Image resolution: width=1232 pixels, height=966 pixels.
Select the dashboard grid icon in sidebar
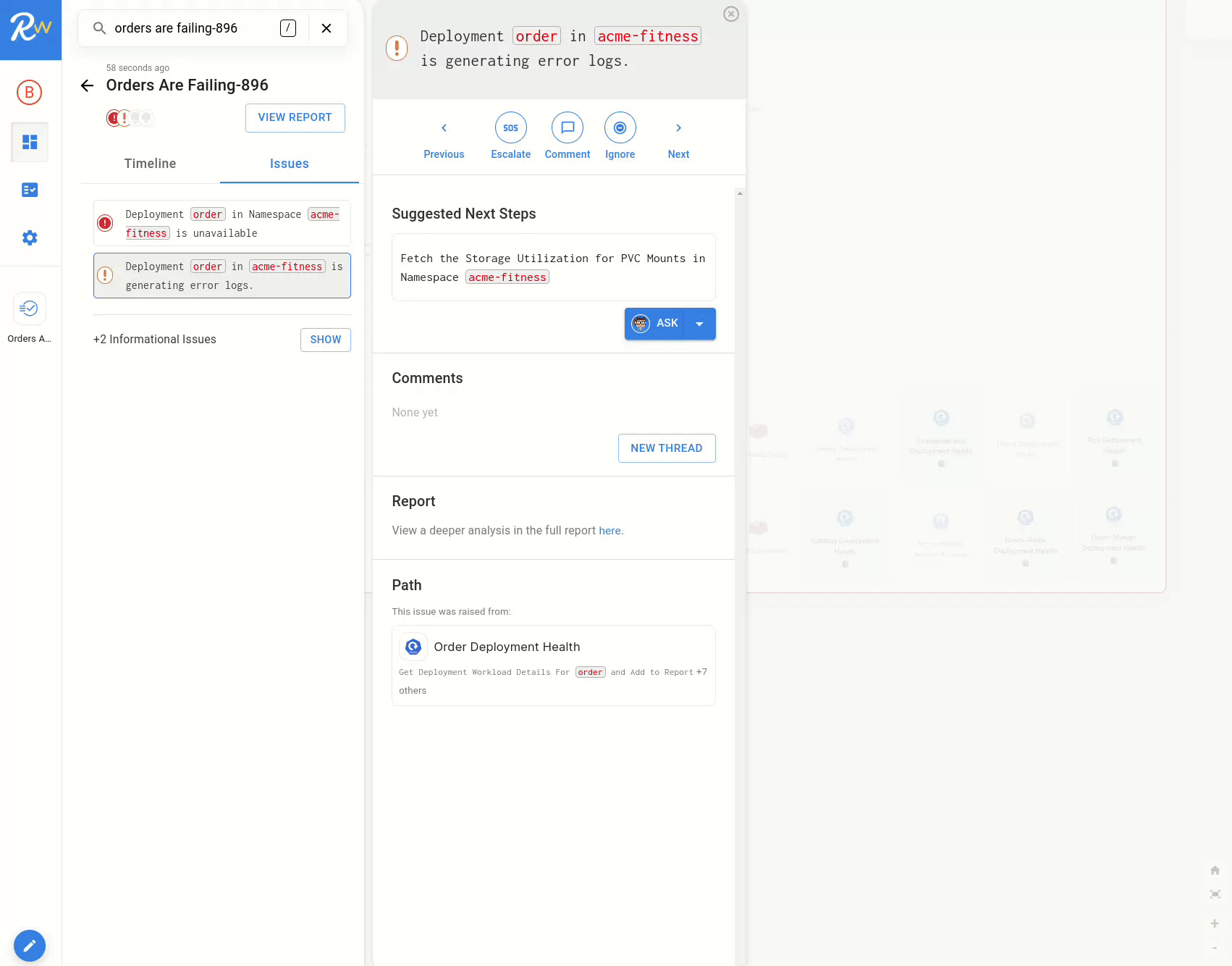(30, 142)
